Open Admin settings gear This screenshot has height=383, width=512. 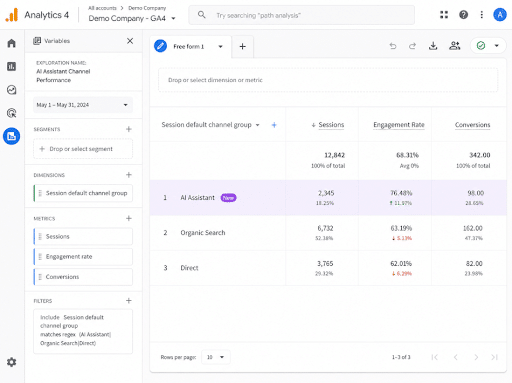point(11,362)
